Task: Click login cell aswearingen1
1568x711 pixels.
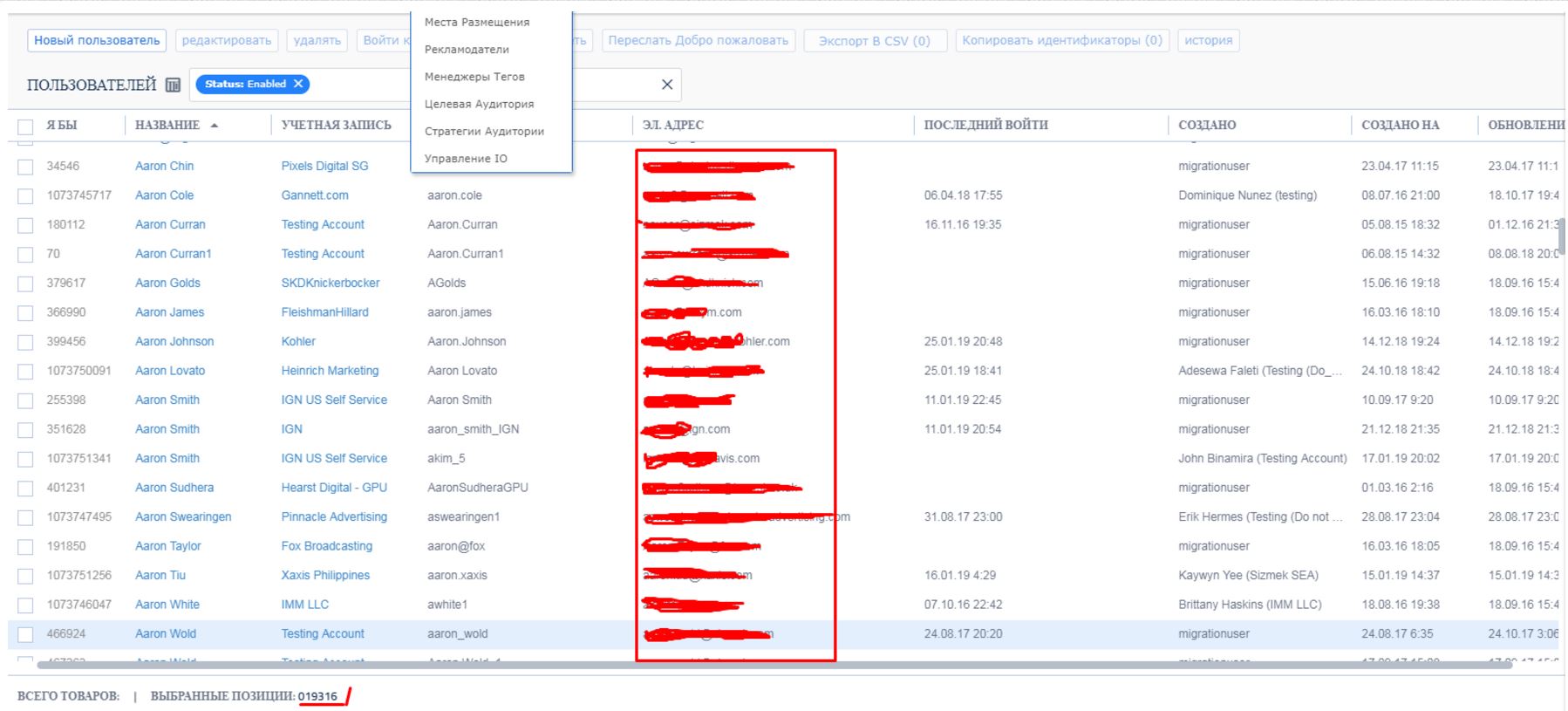Action: [x=464, y=516]
